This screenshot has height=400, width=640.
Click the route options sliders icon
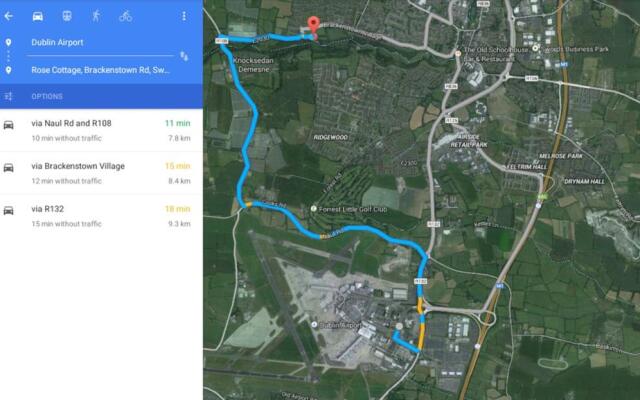(x=9, y=96)
